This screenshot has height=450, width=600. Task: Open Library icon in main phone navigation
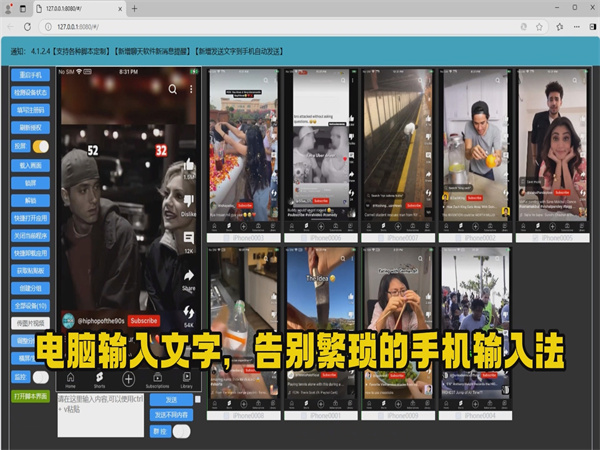click(187, 379)
